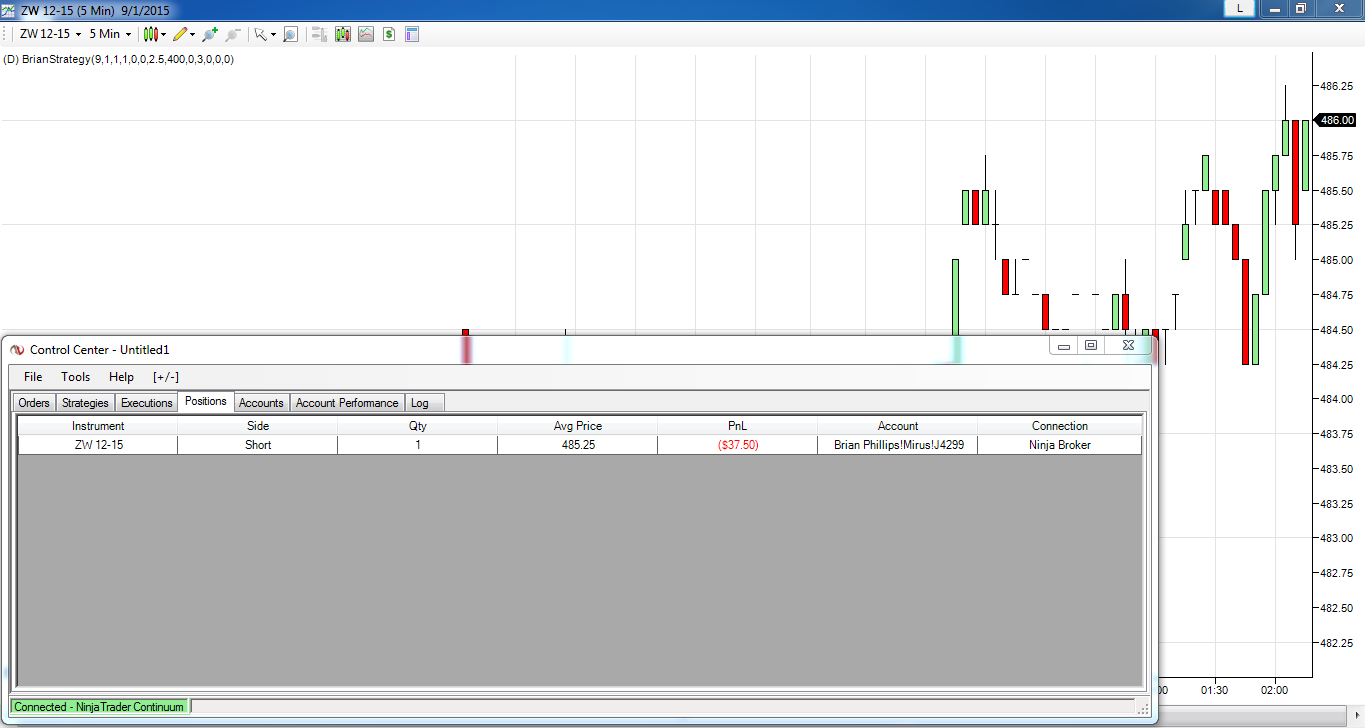Image resolution: width=1365 pixels, height=728 pixels.
Task: Close the Control Center window
Action: click(x=1128, y=346)
